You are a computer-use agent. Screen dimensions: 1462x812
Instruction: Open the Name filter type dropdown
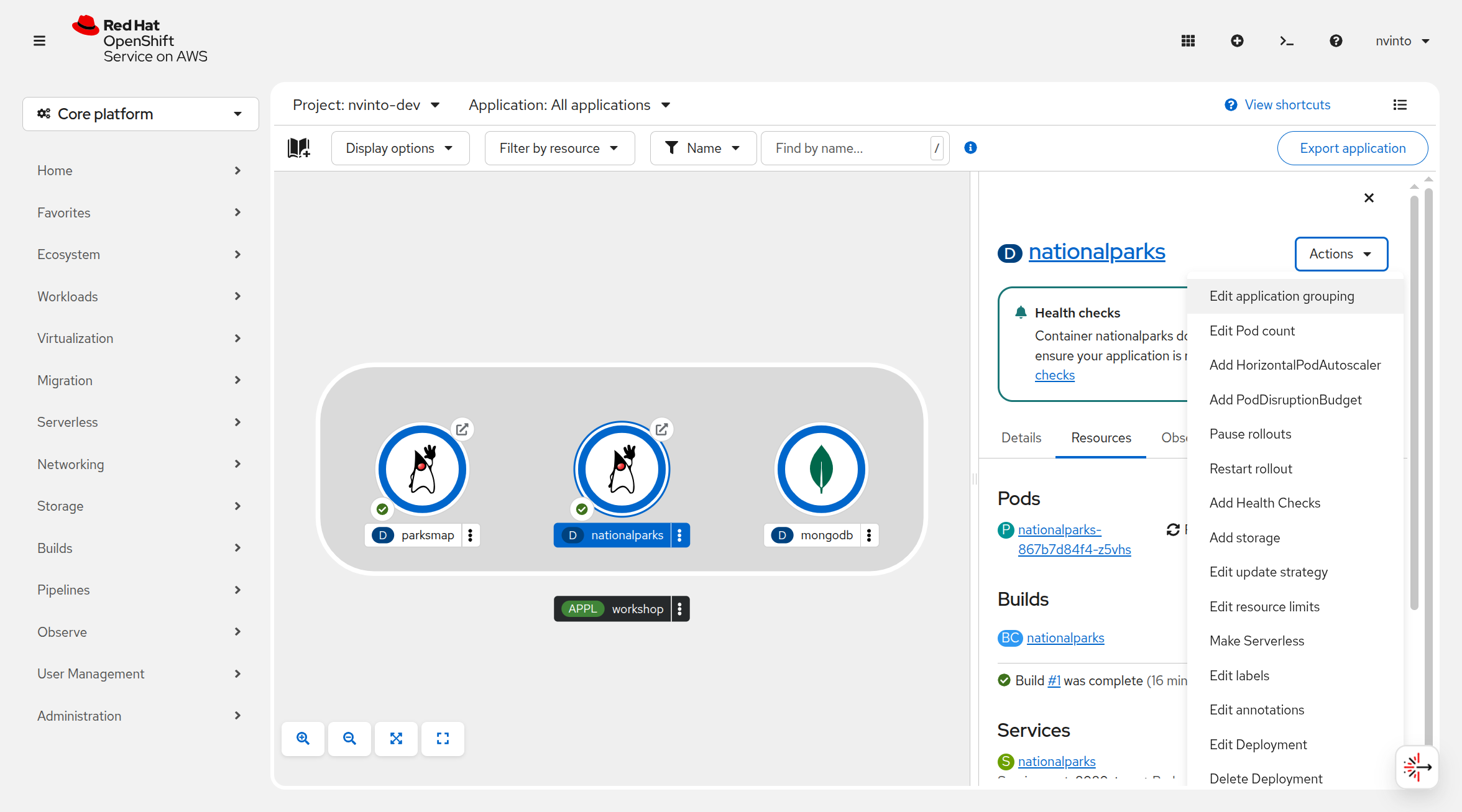(703, 148)
